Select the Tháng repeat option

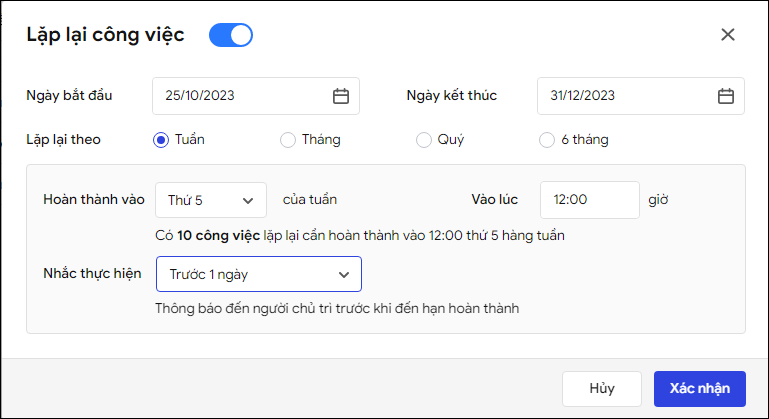coord(288,140)
